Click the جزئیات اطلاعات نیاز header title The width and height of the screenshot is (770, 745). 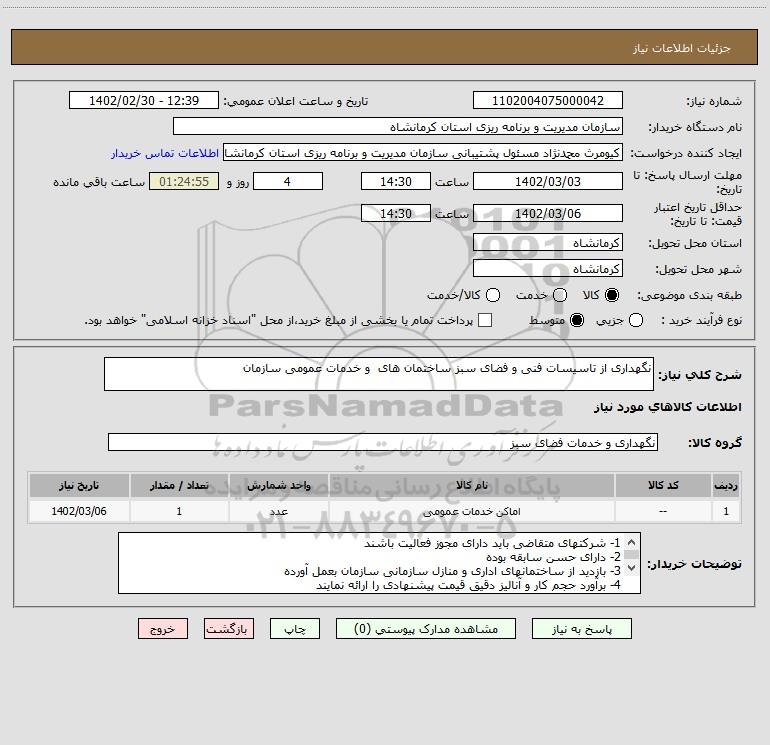(682, 48)
